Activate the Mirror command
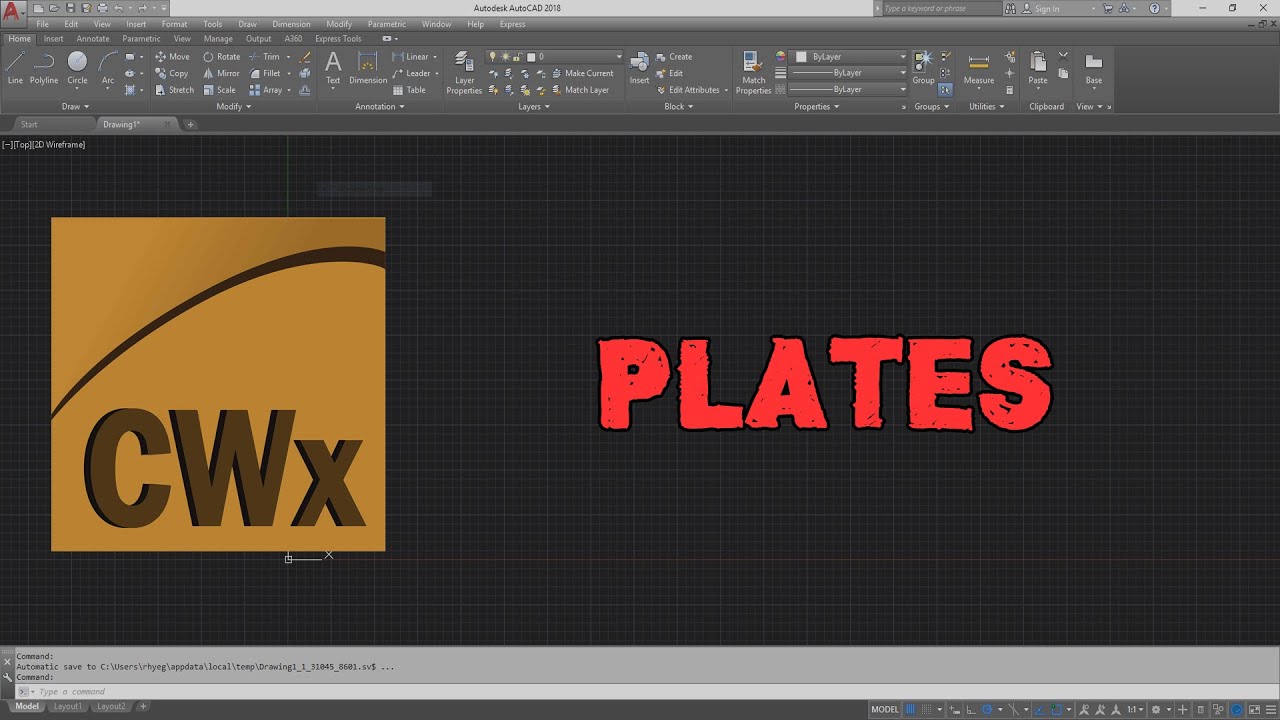 [221, 73]
